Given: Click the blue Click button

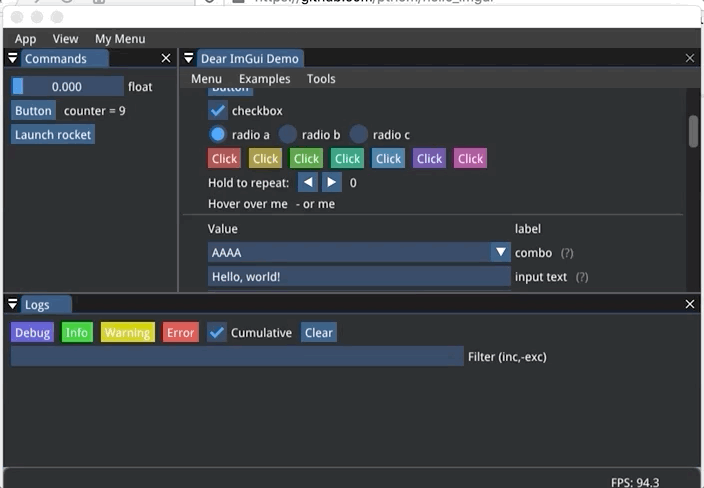Looking at the screenshot, I should 388,158.
